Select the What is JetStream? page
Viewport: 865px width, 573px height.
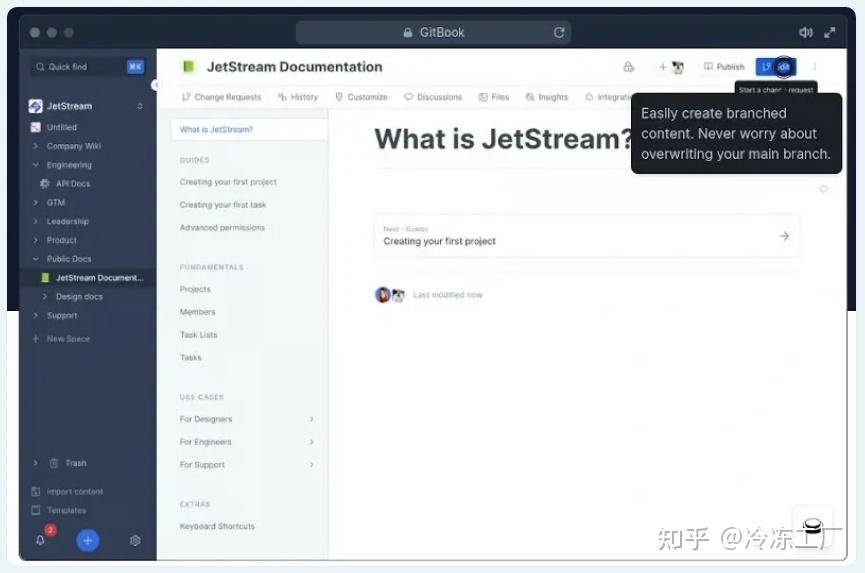point(248,130)
